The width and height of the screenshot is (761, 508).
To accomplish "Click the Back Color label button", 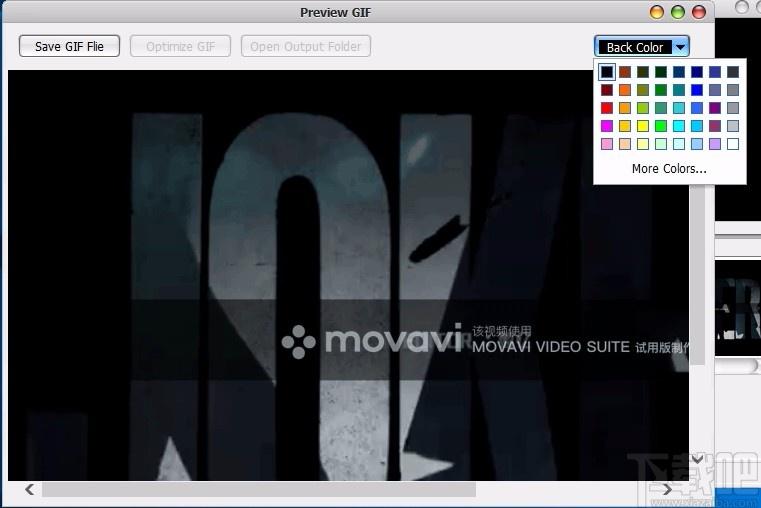I will (x=634, y=47).
